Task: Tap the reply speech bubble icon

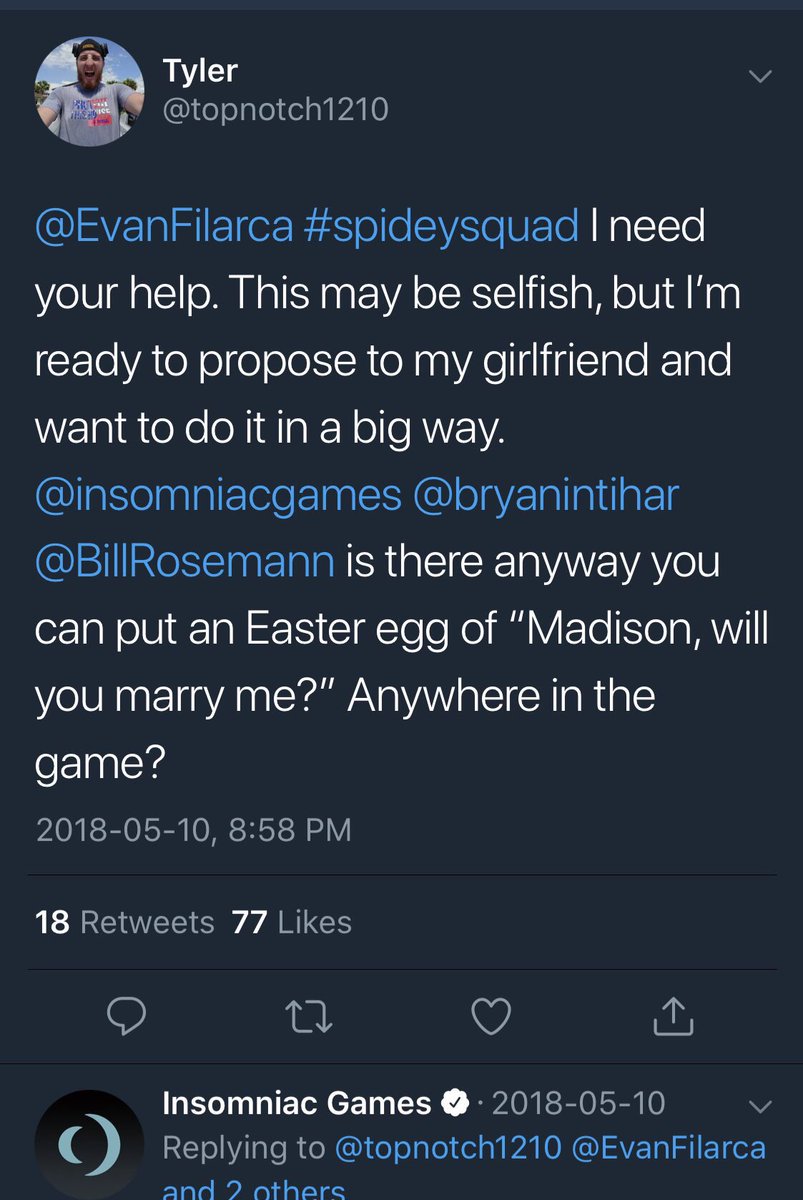Action: 127,1017
